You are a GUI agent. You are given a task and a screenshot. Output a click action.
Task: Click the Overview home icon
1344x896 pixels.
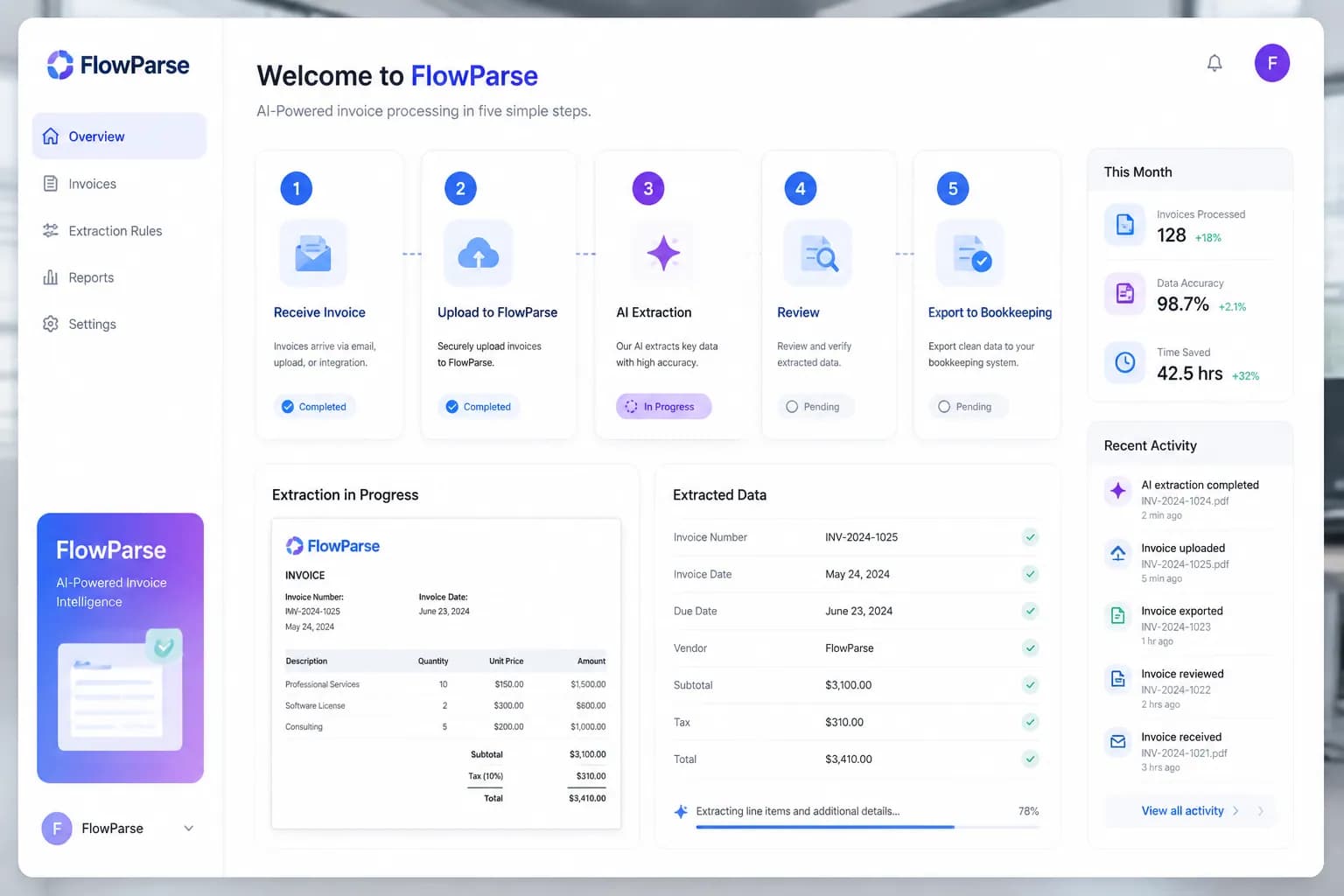(x=51, y=136)
